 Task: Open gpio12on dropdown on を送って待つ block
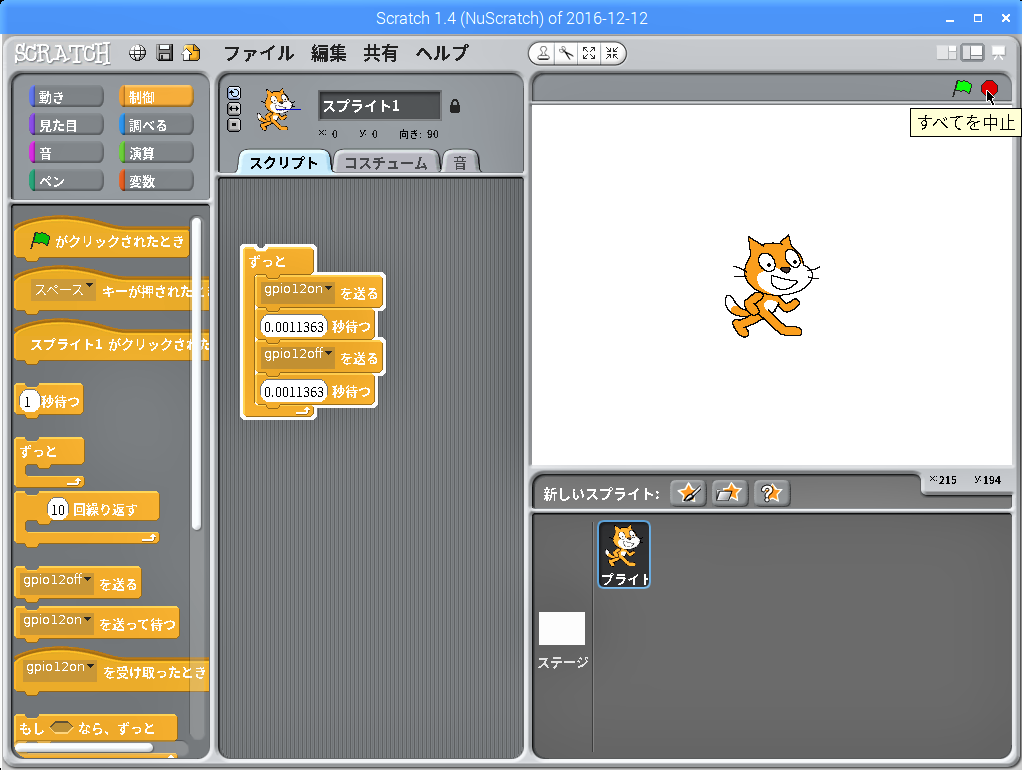[57, 622]
